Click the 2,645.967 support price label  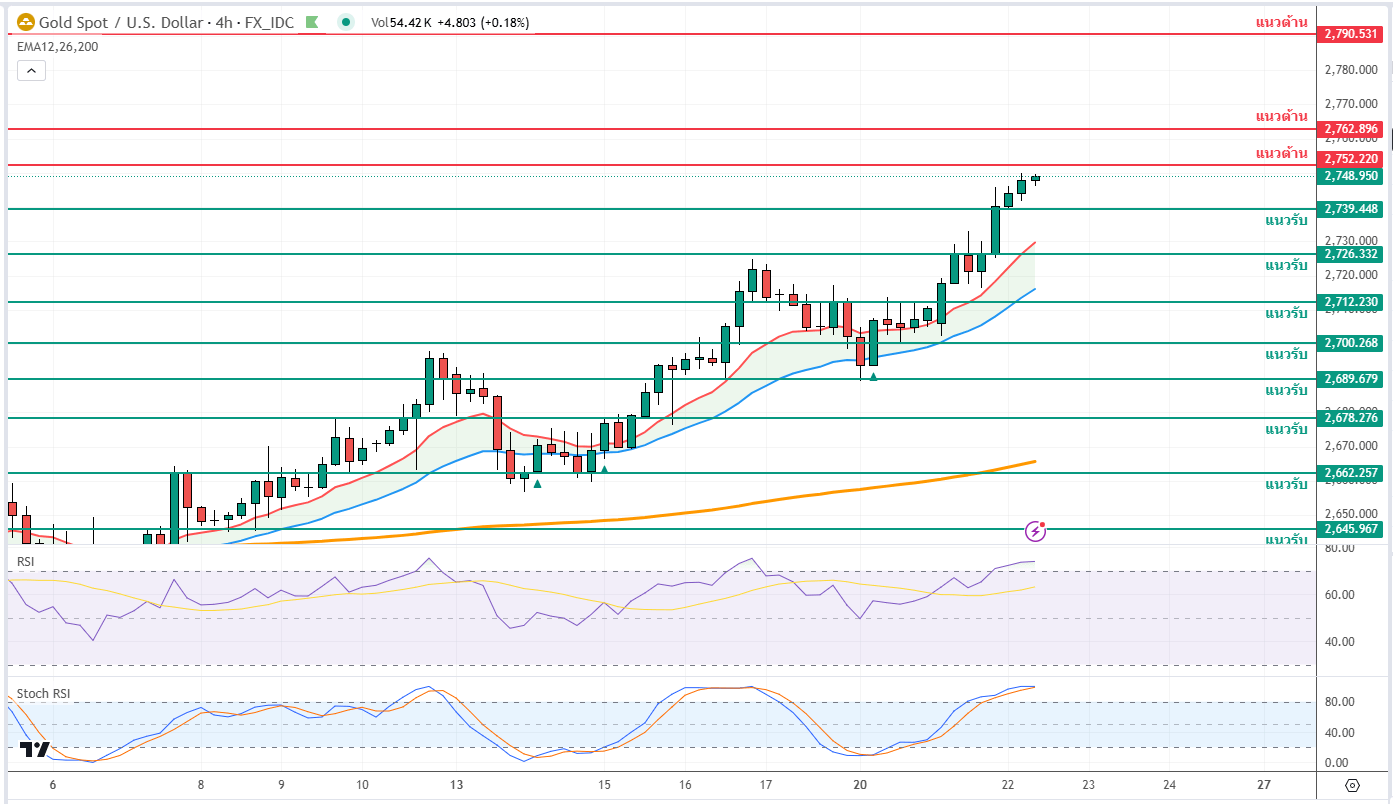[1350, 529]
